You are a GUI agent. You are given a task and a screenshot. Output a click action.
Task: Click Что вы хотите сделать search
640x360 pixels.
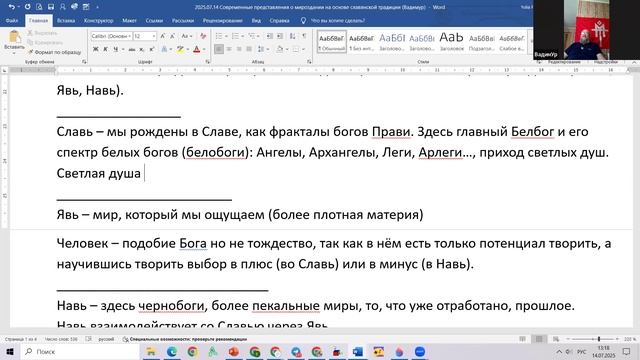(338, 20)
